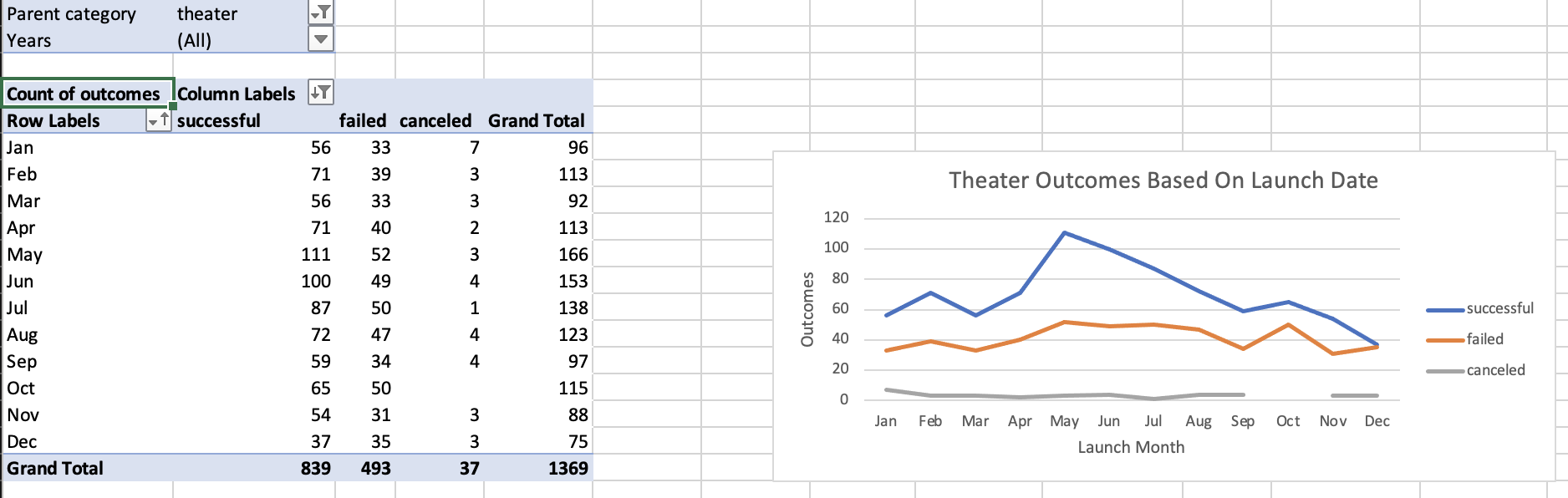This screenshot has height=498, width=1568.
Task: Select the canceled legend entry
Action: (x=1475, y=370)
